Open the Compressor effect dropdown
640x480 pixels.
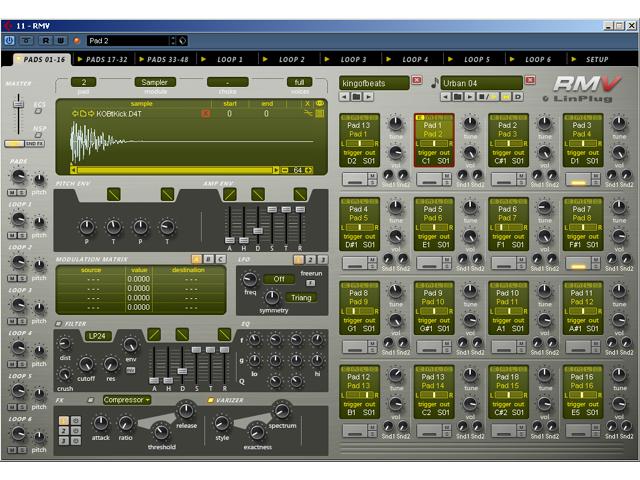tap(126, 400)
